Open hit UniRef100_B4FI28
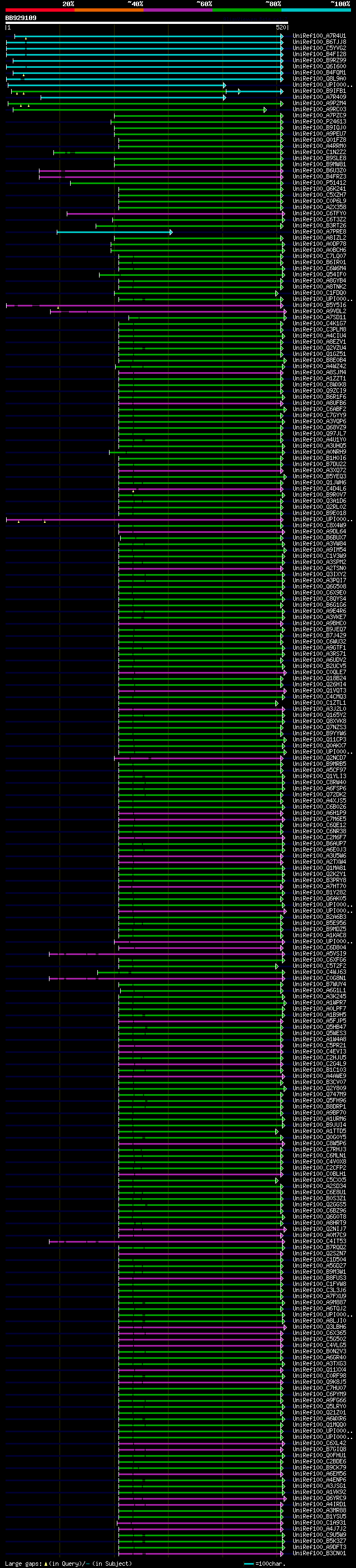This screenshot has width=356, height=1568. point(319,54)
